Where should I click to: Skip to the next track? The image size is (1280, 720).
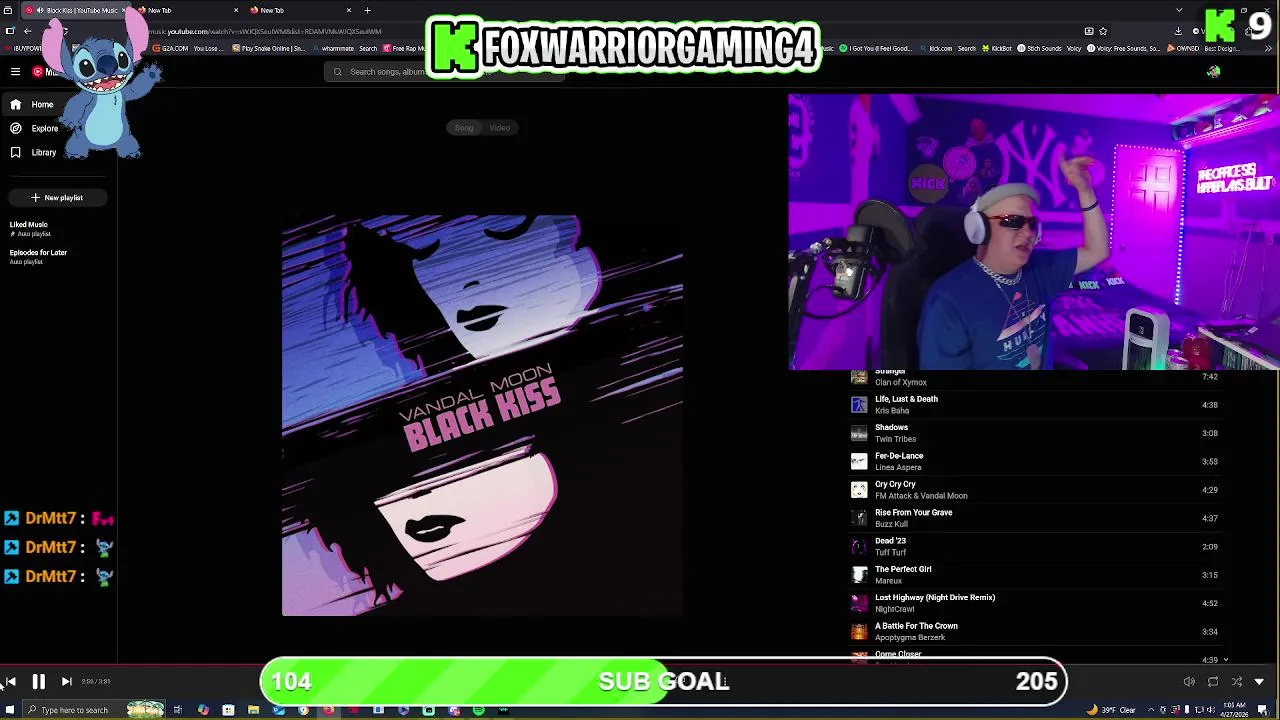(x=66, y=682)
